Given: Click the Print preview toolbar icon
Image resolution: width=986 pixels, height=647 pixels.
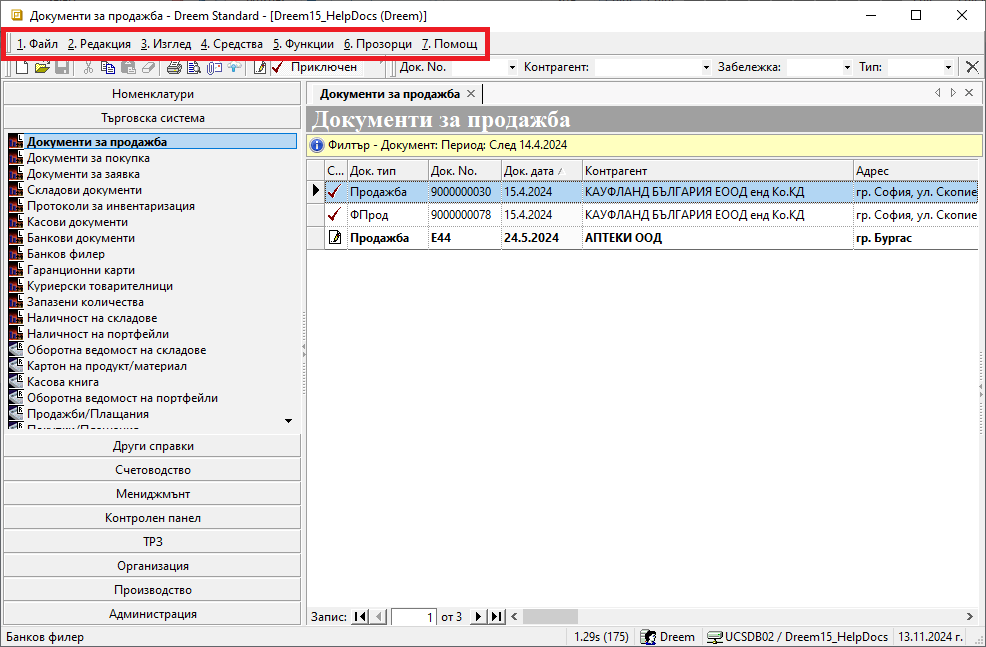Looking at the screenshot, I should [x=193, y=67].
